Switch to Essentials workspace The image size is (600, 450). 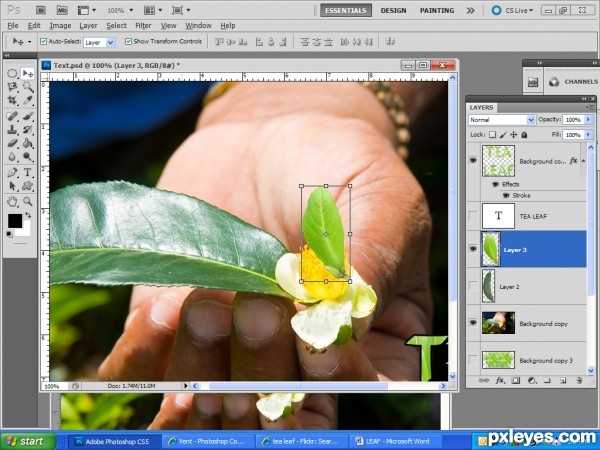click(x=346, y=10)
